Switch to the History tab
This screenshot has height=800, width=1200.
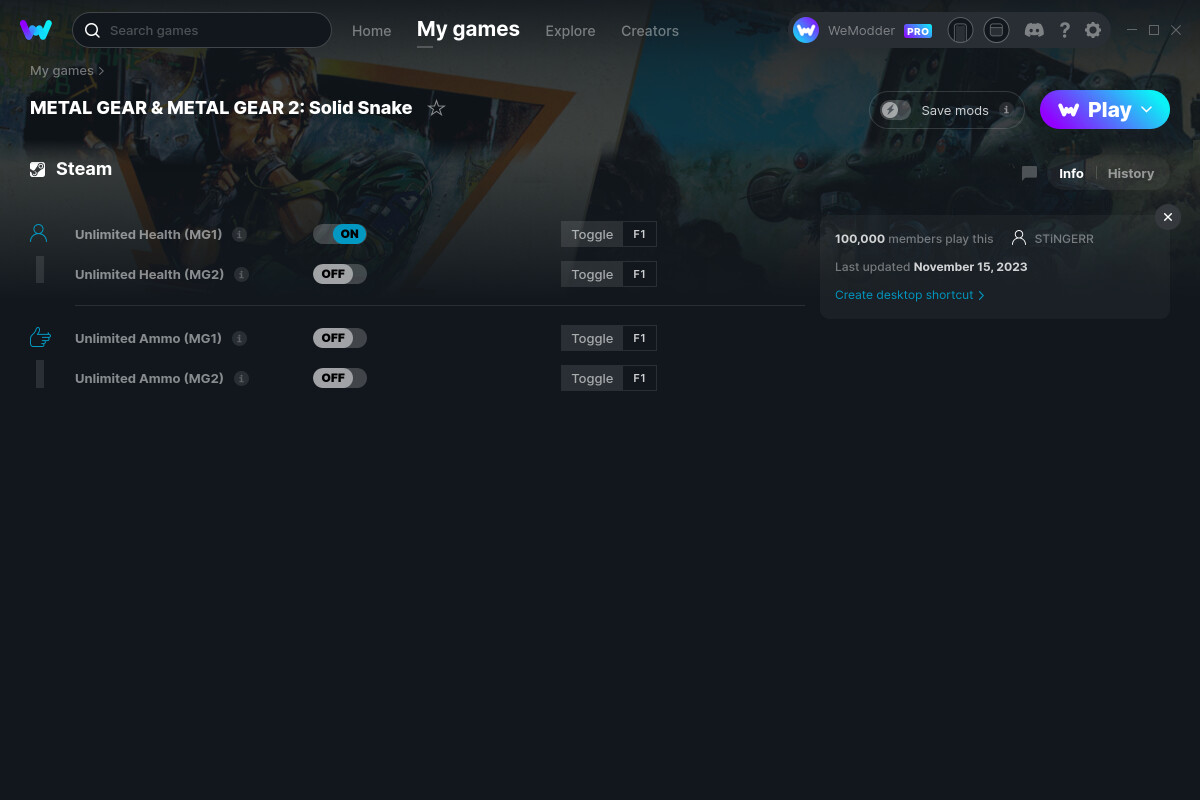click(1131, 173)
